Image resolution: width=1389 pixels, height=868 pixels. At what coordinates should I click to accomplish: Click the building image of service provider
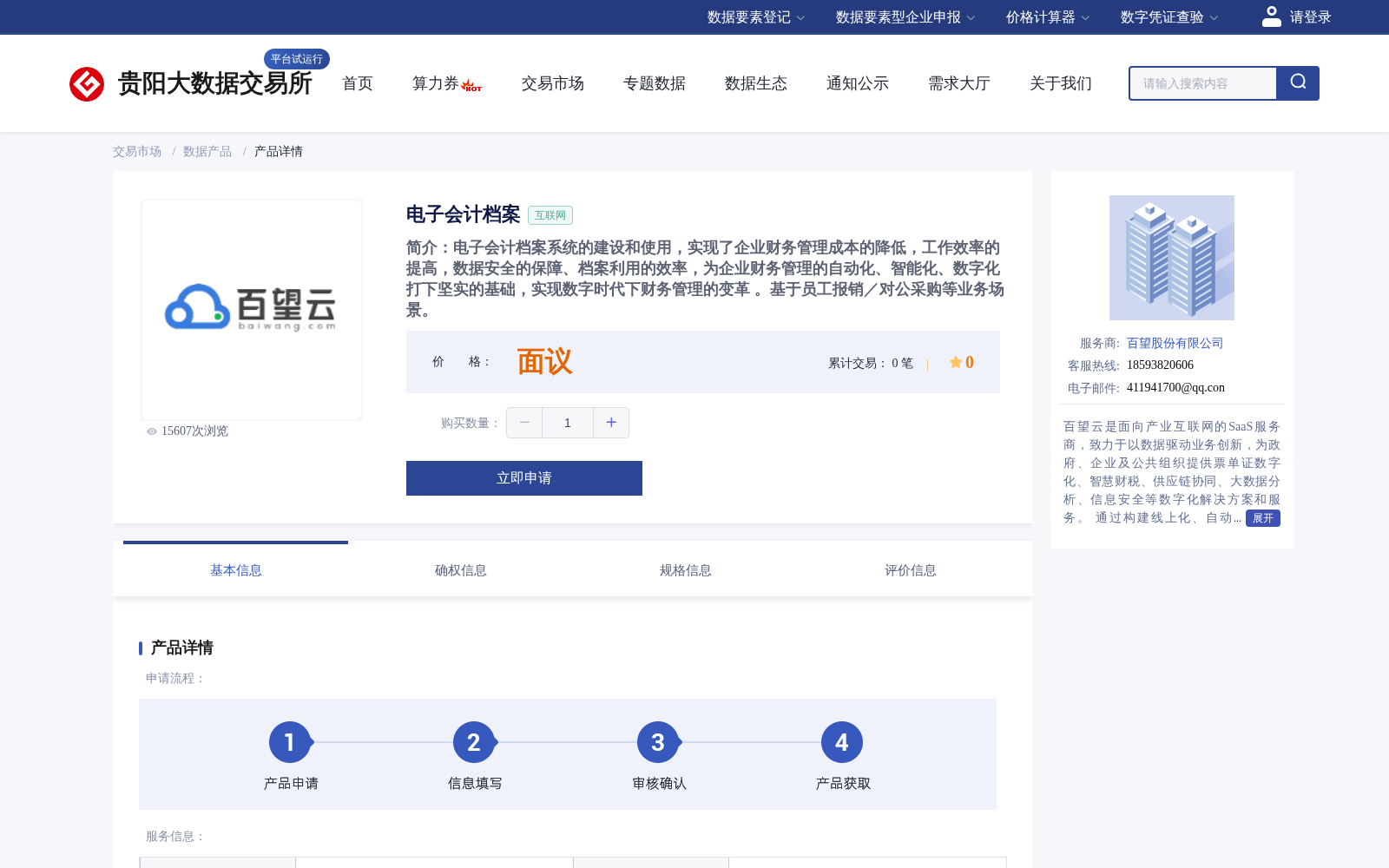(1172, 258)
